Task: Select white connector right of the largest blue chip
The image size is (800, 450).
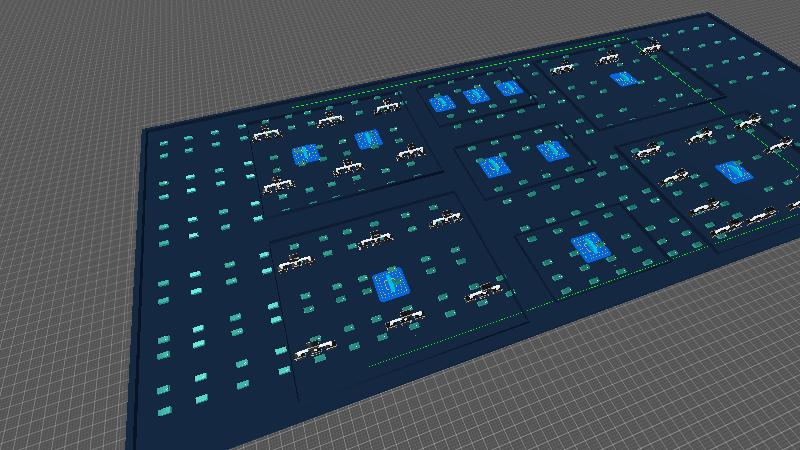Action: pos(484,291)
